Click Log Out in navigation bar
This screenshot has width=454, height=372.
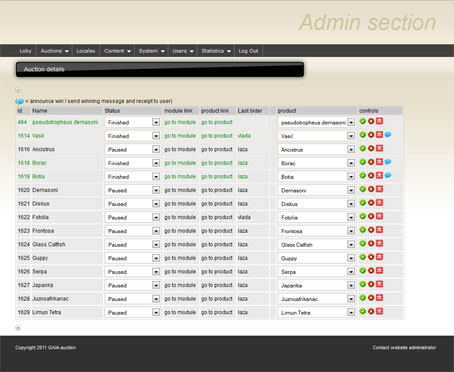[x=248, y=51]
